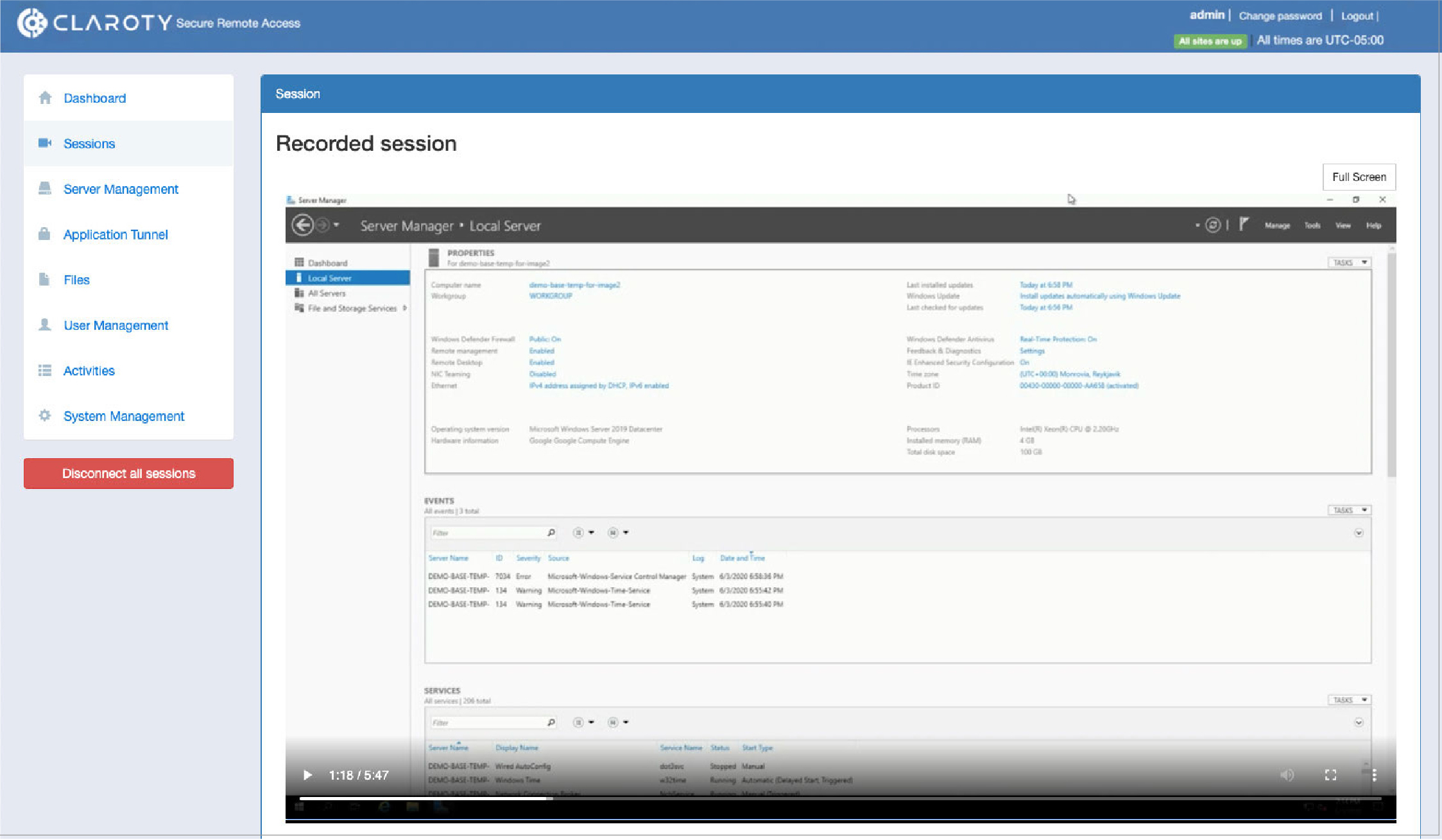
Task: Click Real-Time Protection: On link
Action: (1058, 339)
